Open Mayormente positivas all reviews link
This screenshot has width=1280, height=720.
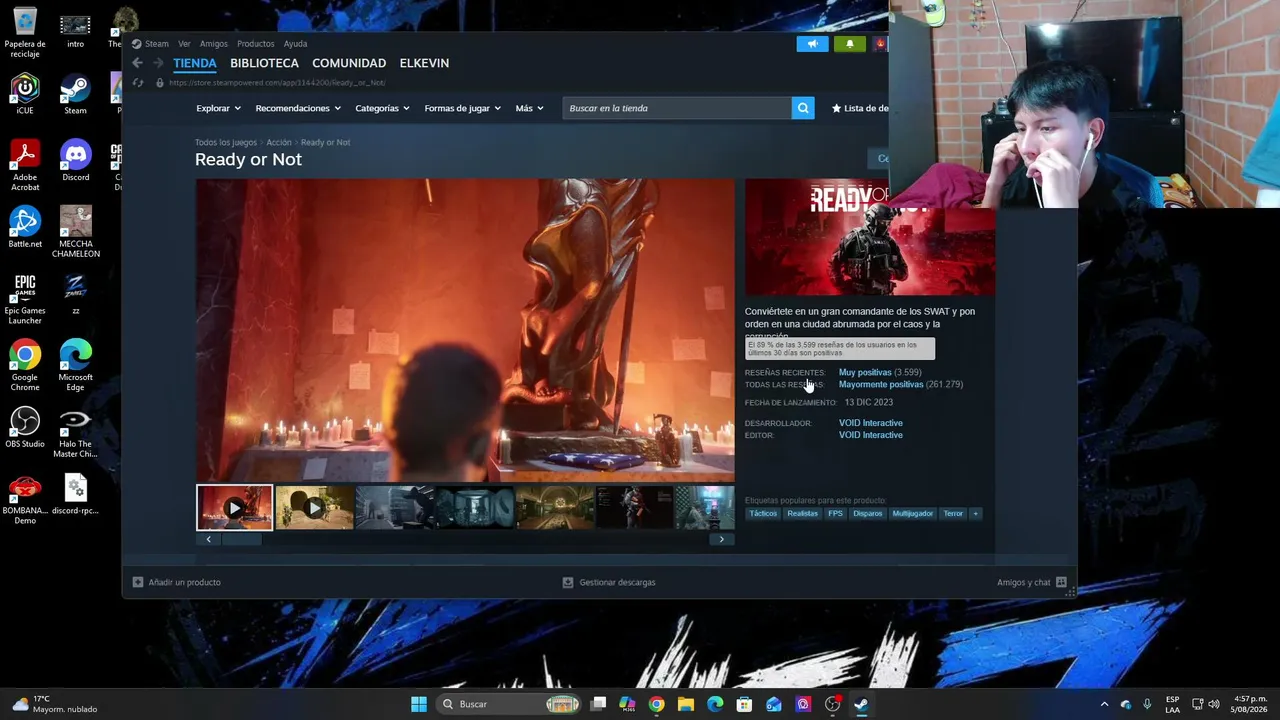pyautogui.click(x=881, y=384)
